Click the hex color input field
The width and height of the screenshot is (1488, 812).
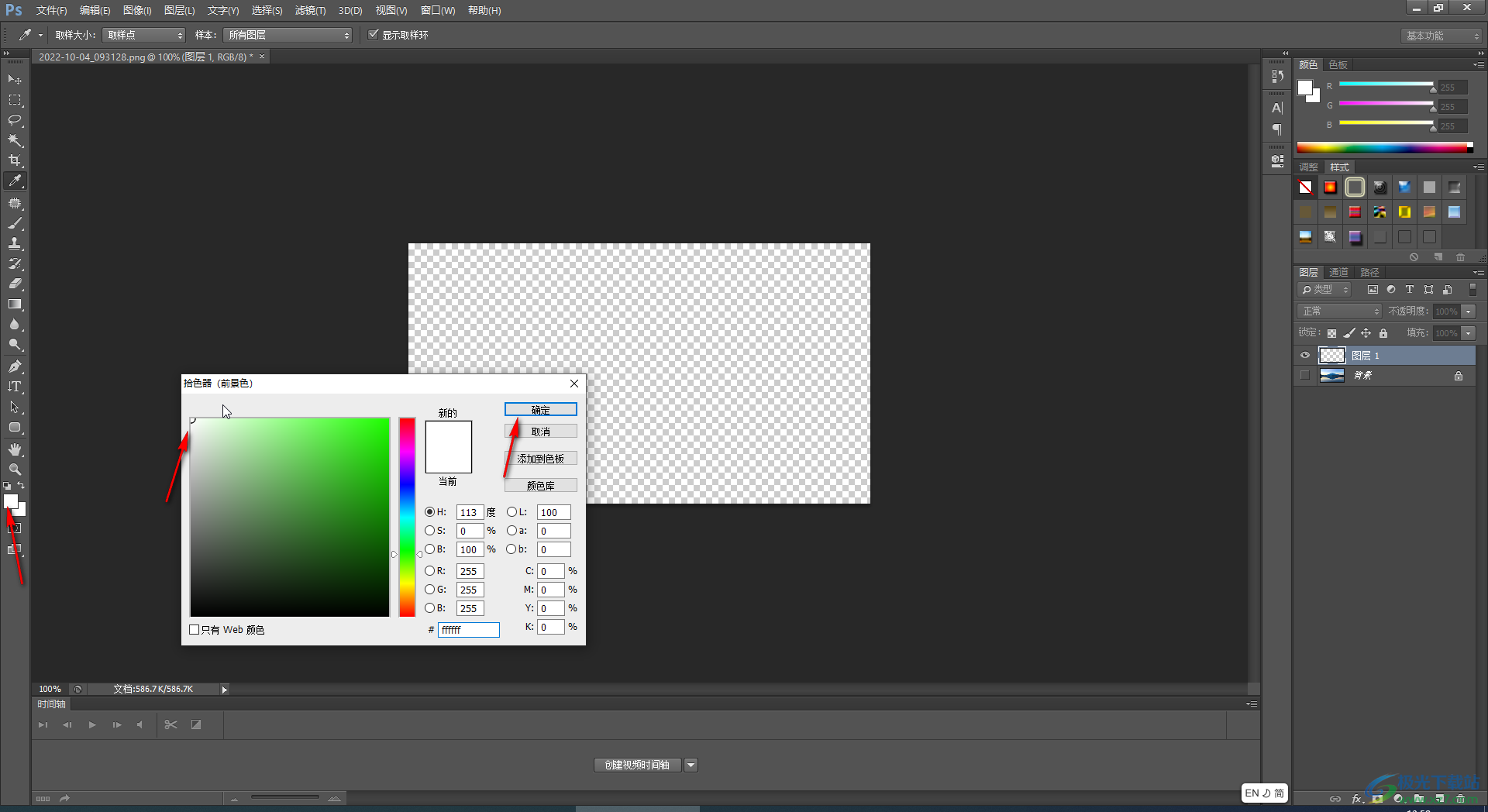(x=469, y=630)
